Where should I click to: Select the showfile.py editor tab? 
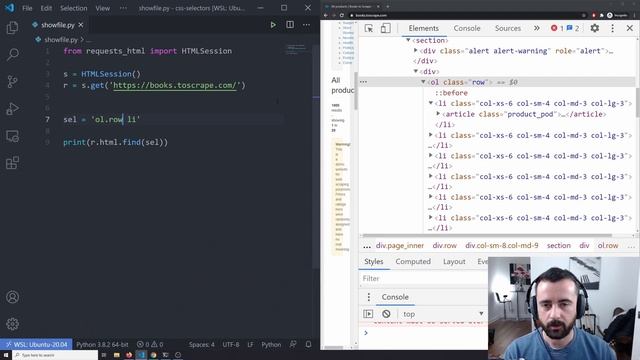58,25
